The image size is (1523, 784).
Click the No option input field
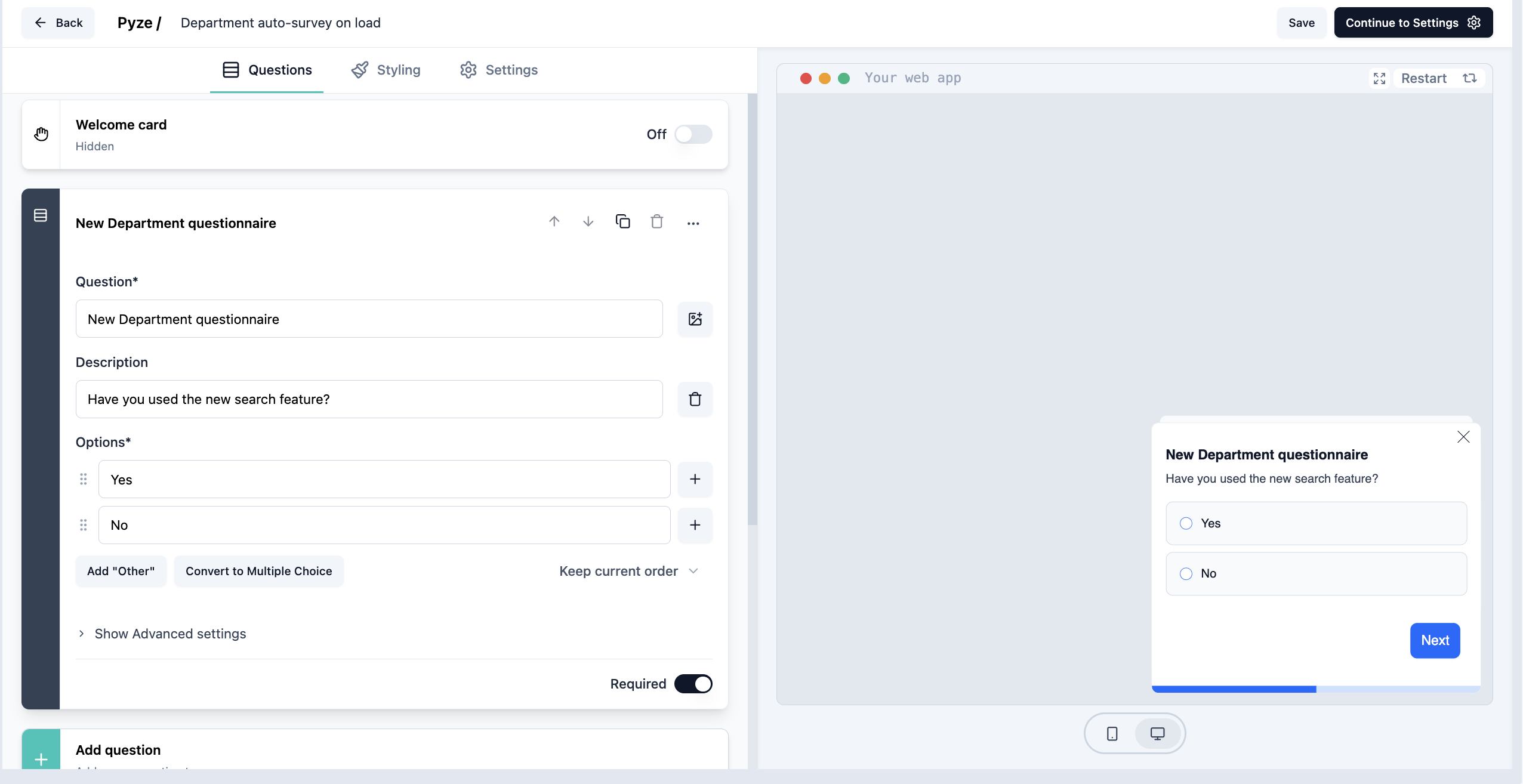[x=384, y=525]
